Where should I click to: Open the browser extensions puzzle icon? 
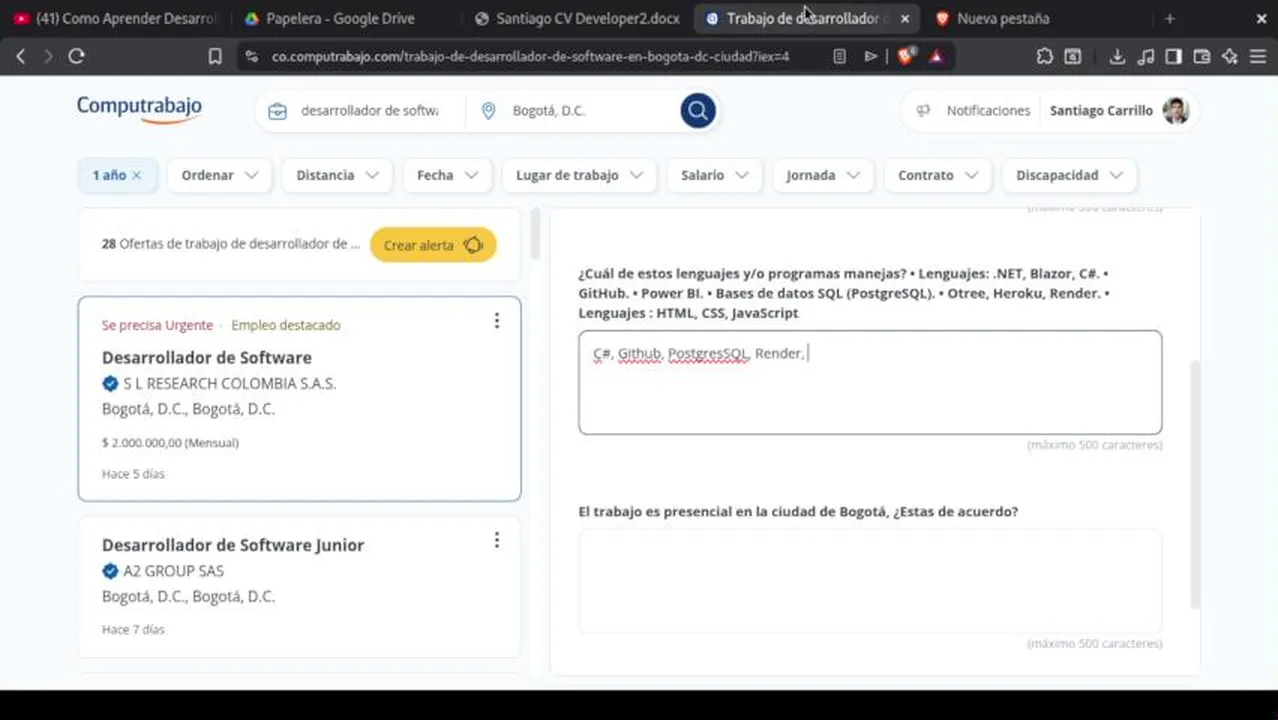tap(1045, 57)
